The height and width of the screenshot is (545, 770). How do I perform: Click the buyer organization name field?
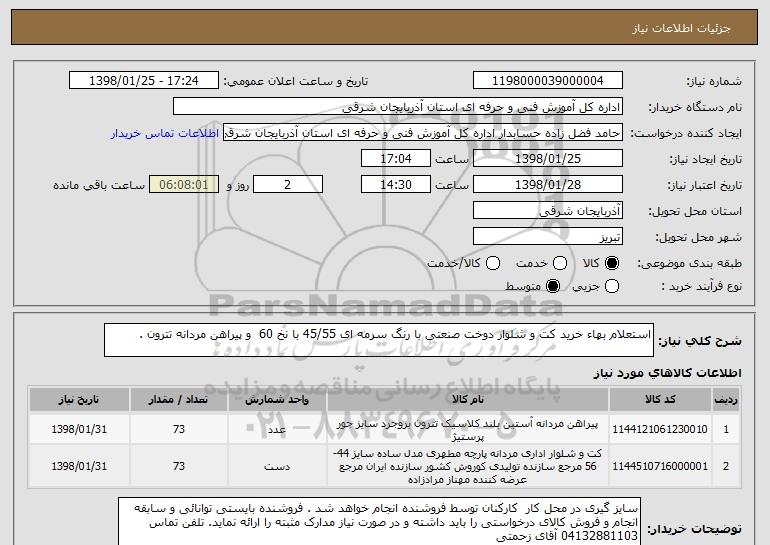(x=398, y=107)
